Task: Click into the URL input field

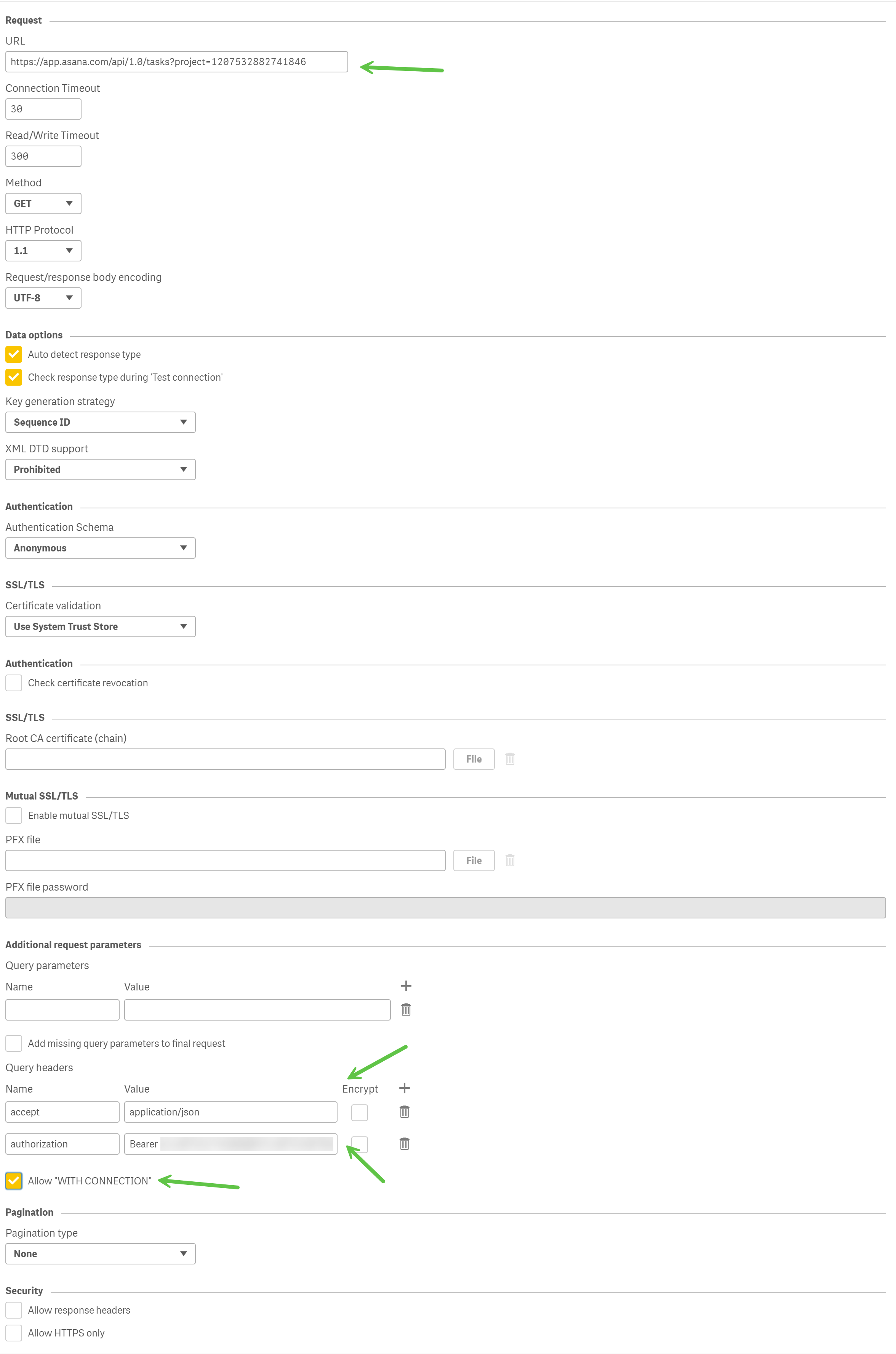Action: pos(177,62)
